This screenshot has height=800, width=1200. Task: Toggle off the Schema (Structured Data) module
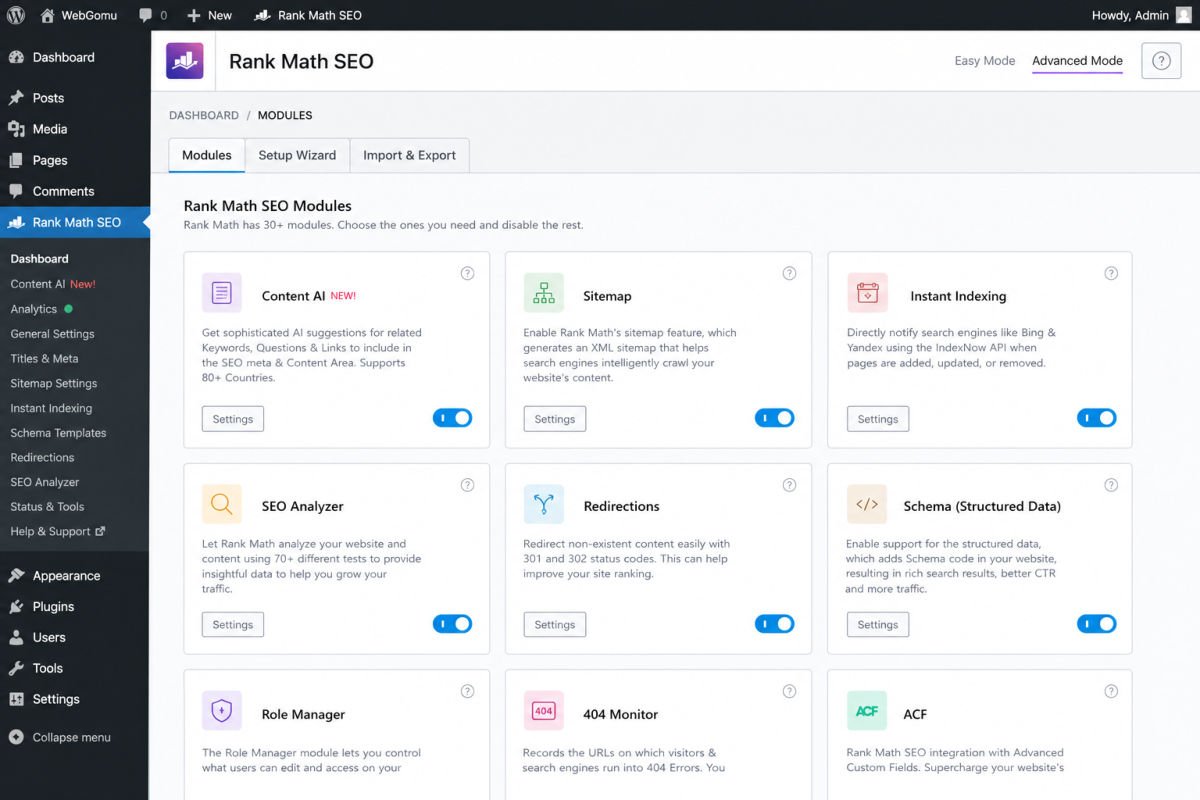pos(1097,624)
